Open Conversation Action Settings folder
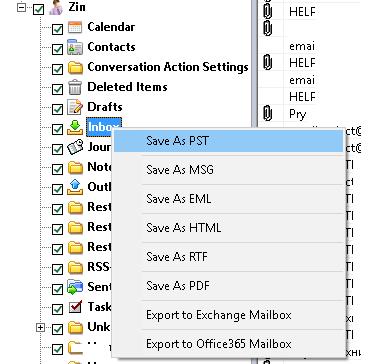This screenshot has height=364, width=384. click(x=168, y=67)
